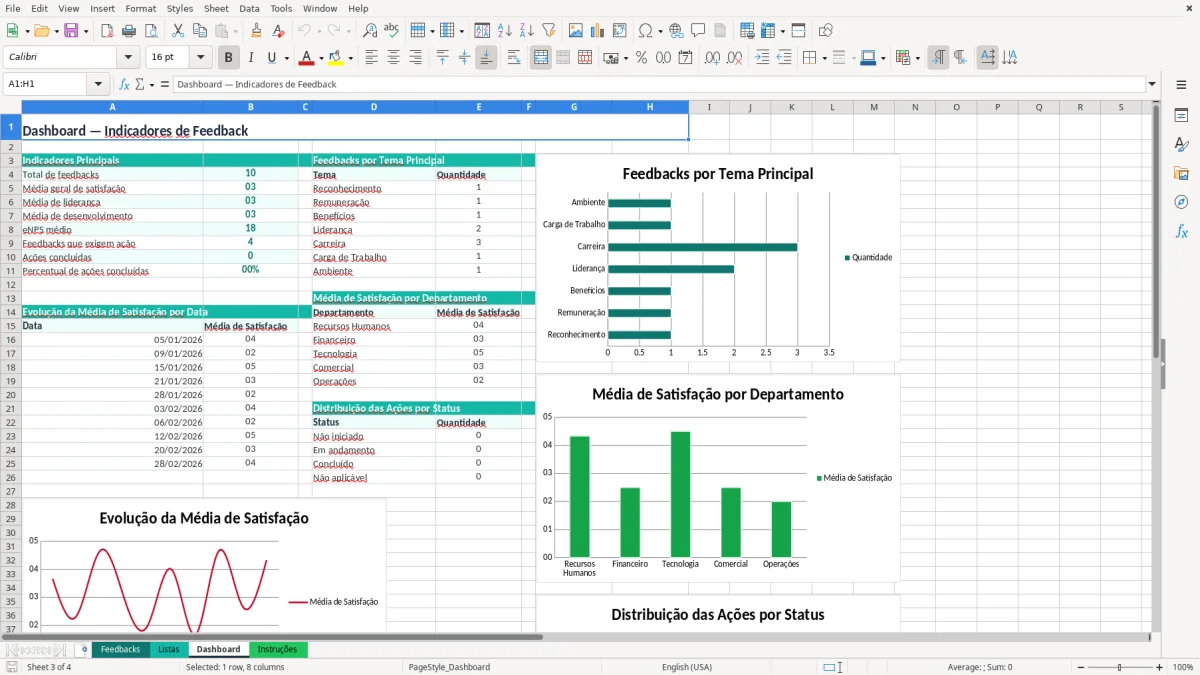
Task: Open the Styles menu
Action: coord(180,8)
